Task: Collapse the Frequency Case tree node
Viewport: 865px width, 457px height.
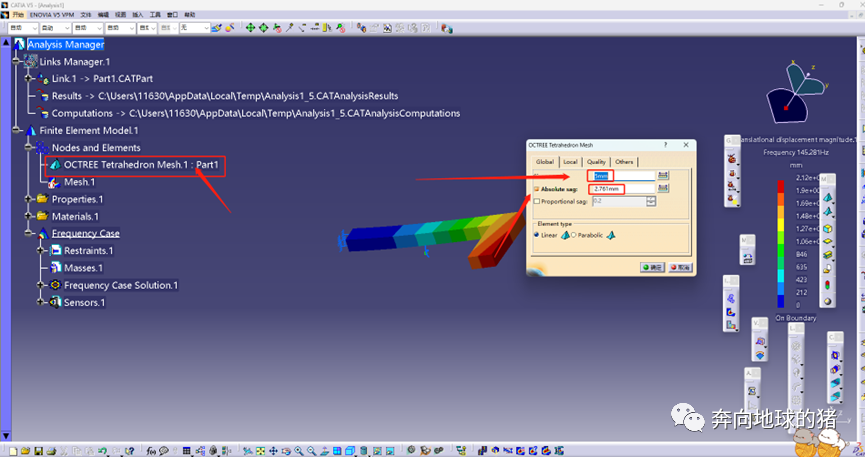Action: (29, 233)
